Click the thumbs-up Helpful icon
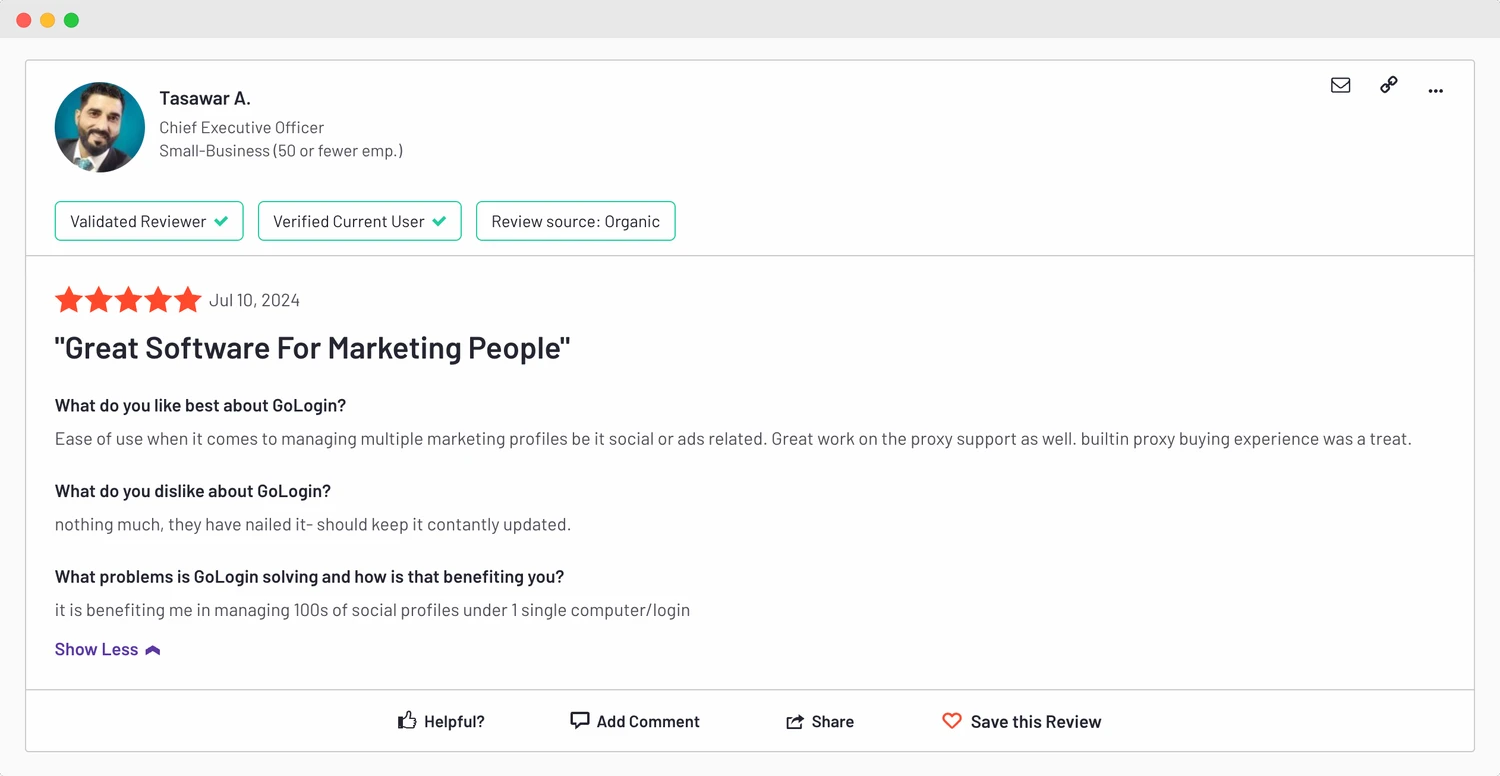Screen dimensions: 1500x776 407,721
